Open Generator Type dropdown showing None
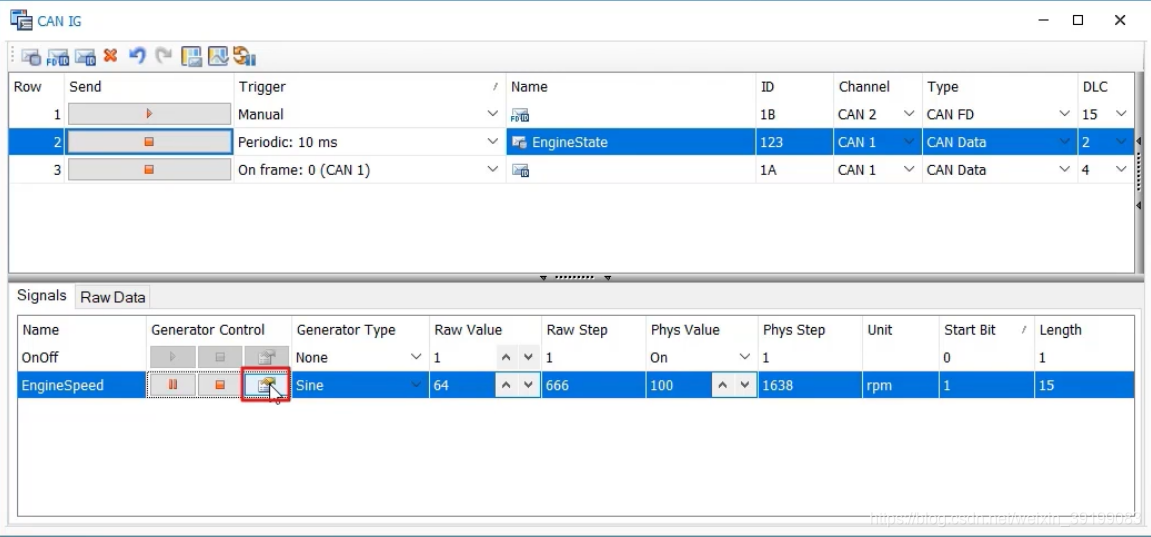This screenshot has width=1151, height=537. click(416, 357)
